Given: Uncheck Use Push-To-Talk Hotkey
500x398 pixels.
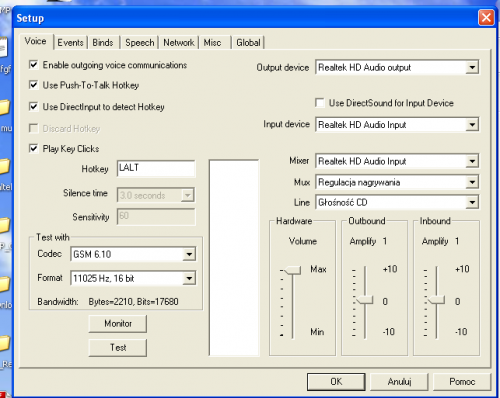Looking at the screenshot, I should coord(34,85).
